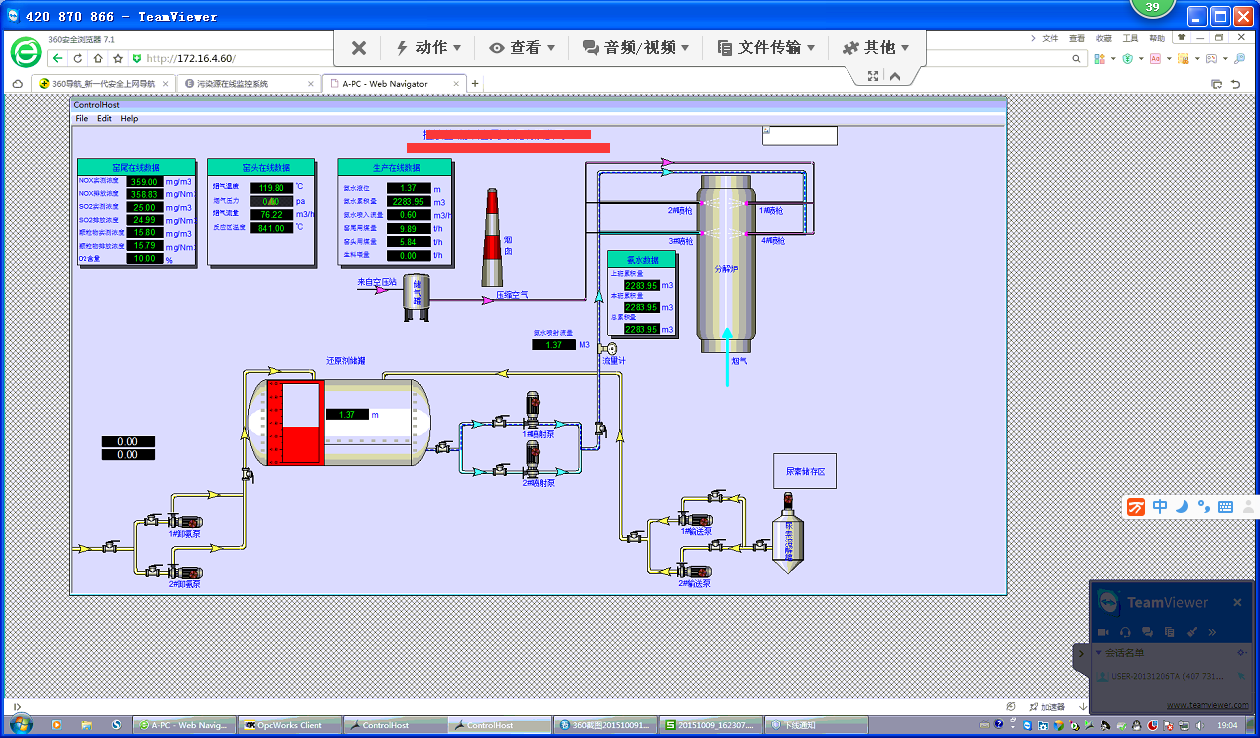
Task: Click the green shield security icon in address bar
Action: click(137, 58)
